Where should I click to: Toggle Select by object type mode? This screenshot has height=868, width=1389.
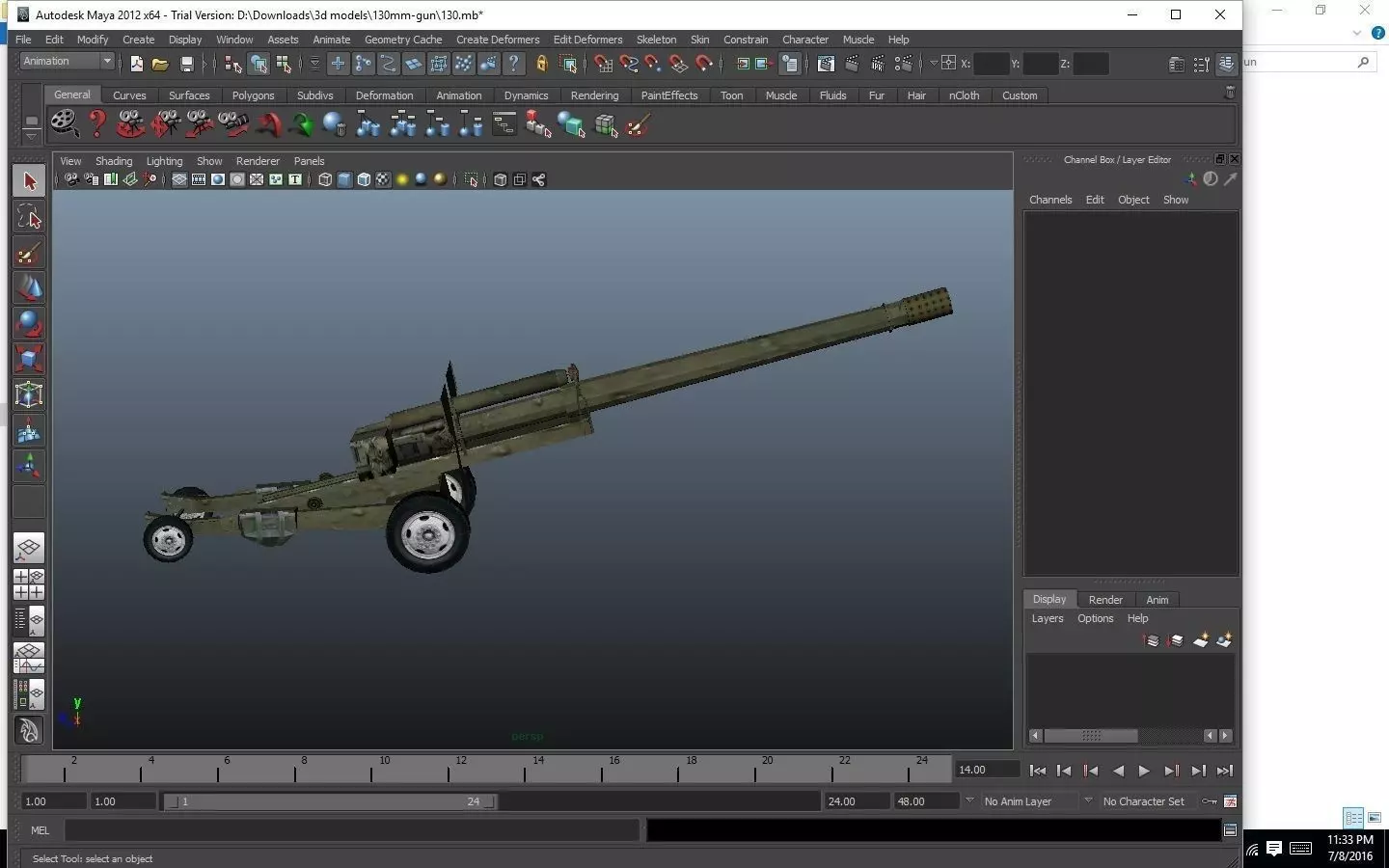259,64
